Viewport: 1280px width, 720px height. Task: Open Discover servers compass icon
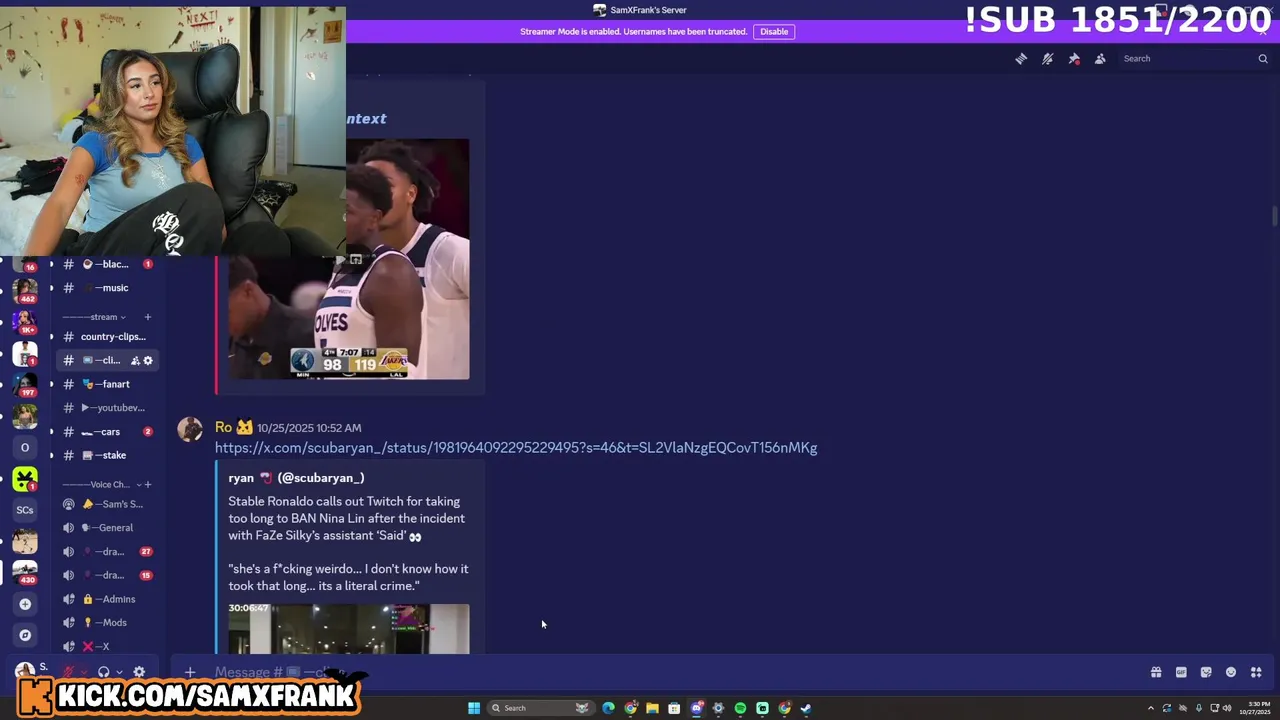click(25, 635)
